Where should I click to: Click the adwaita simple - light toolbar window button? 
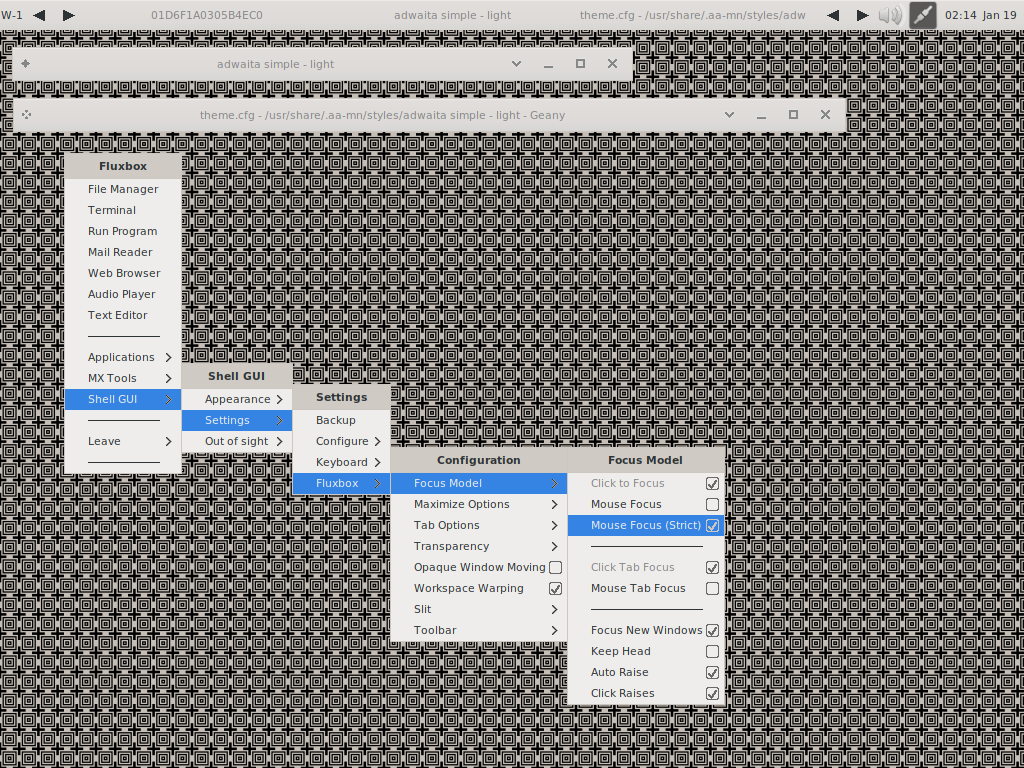pyautogui.click(x=452, y=15)
